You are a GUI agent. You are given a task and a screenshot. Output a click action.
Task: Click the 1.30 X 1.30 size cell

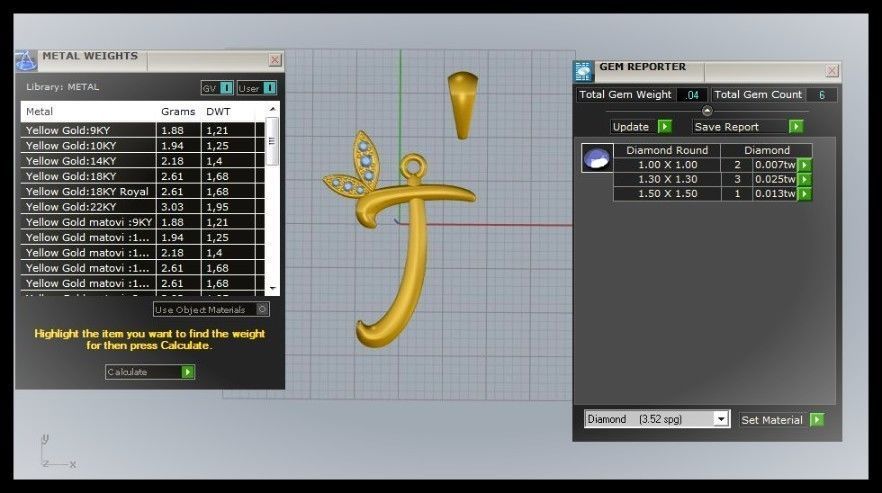(667, 180)
